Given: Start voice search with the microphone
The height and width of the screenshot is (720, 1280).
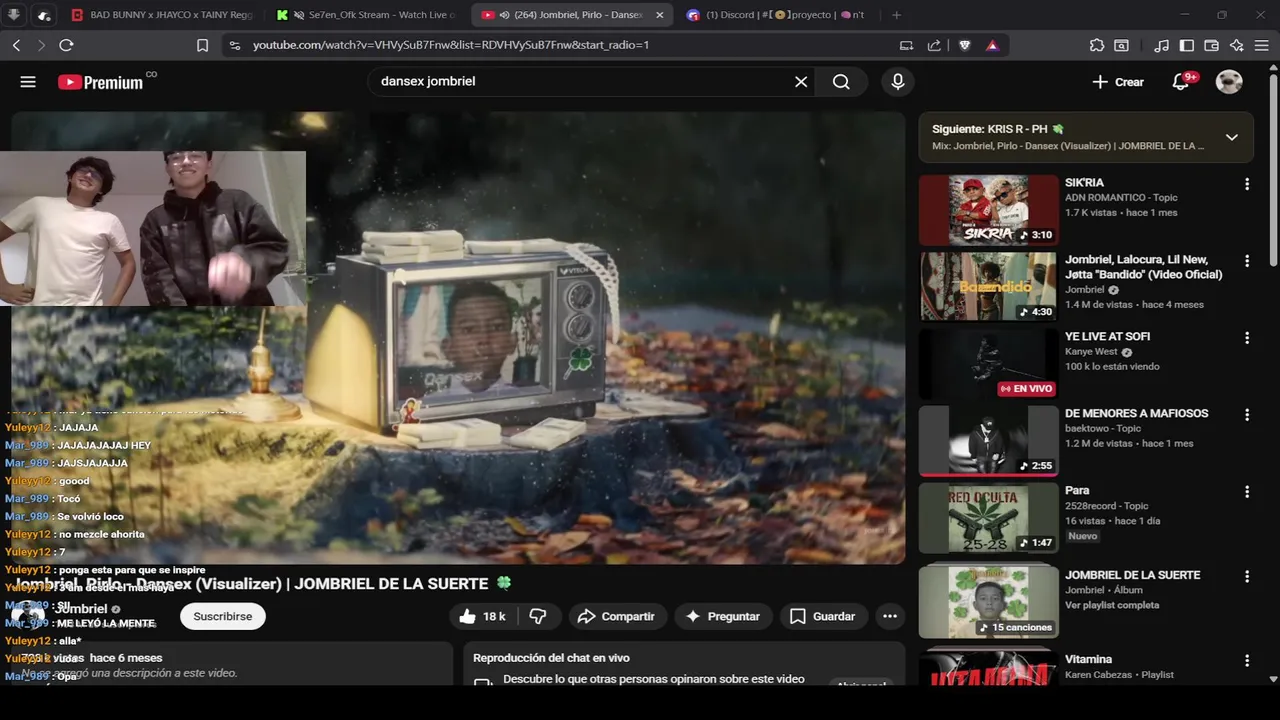Looking at the screenshot, I should point(898,82).
